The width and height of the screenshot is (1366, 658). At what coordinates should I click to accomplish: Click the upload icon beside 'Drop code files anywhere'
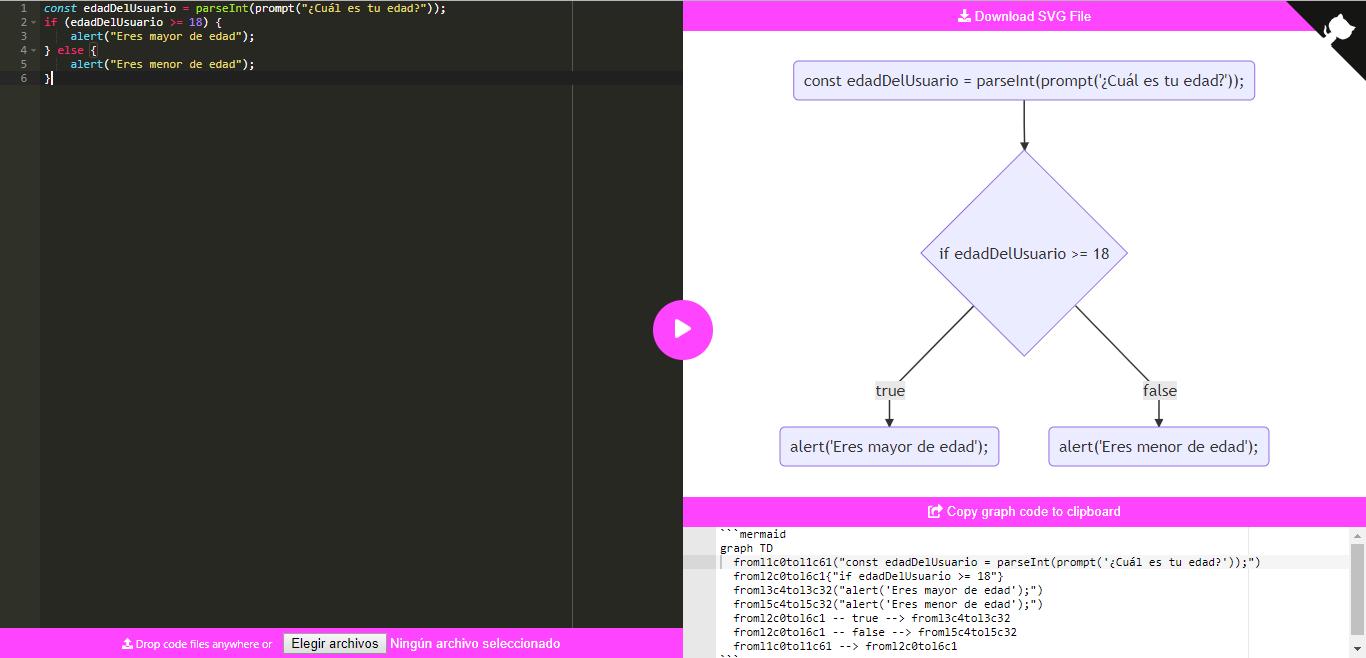pos(126,644)
